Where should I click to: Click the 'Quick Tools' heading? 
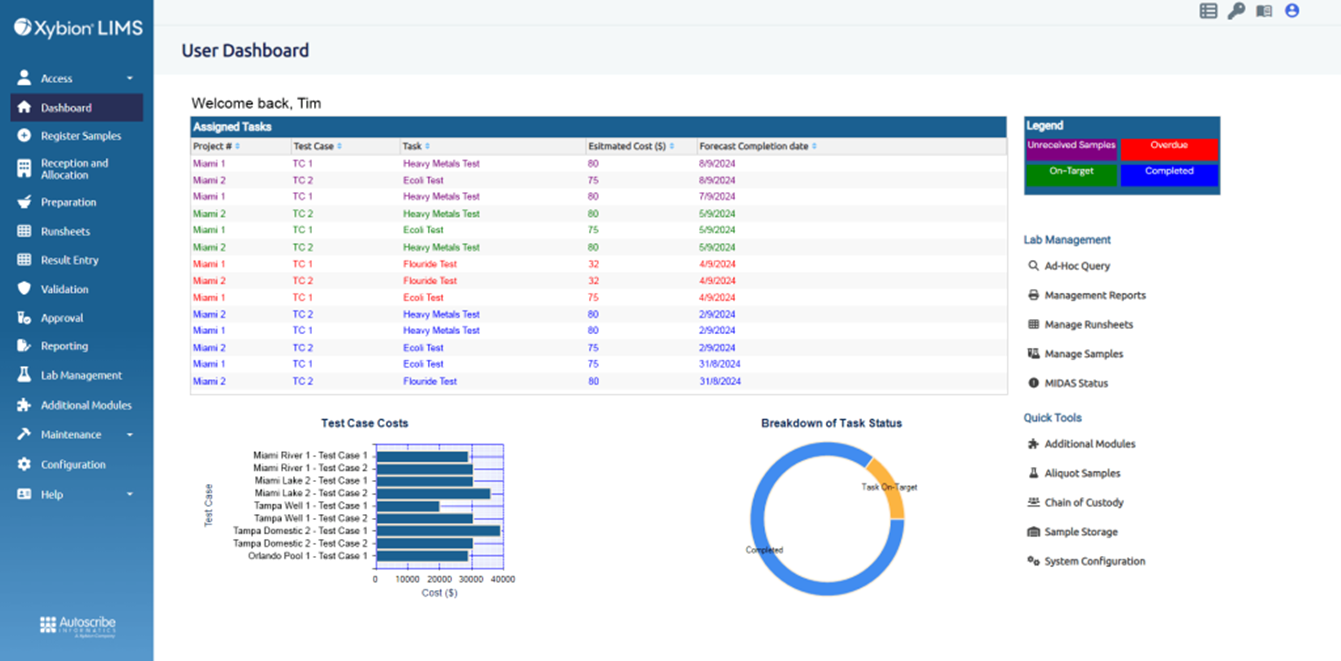(1052, 418)
